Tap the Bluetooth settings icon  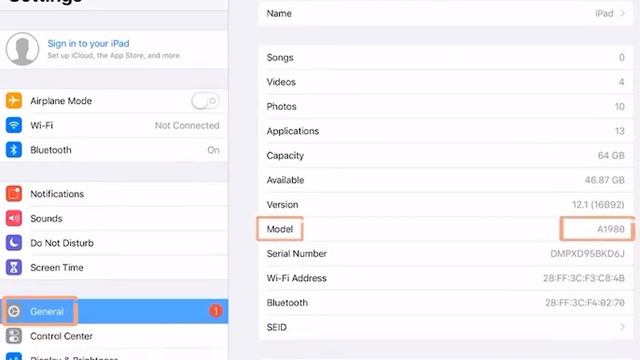click(14, 150)
